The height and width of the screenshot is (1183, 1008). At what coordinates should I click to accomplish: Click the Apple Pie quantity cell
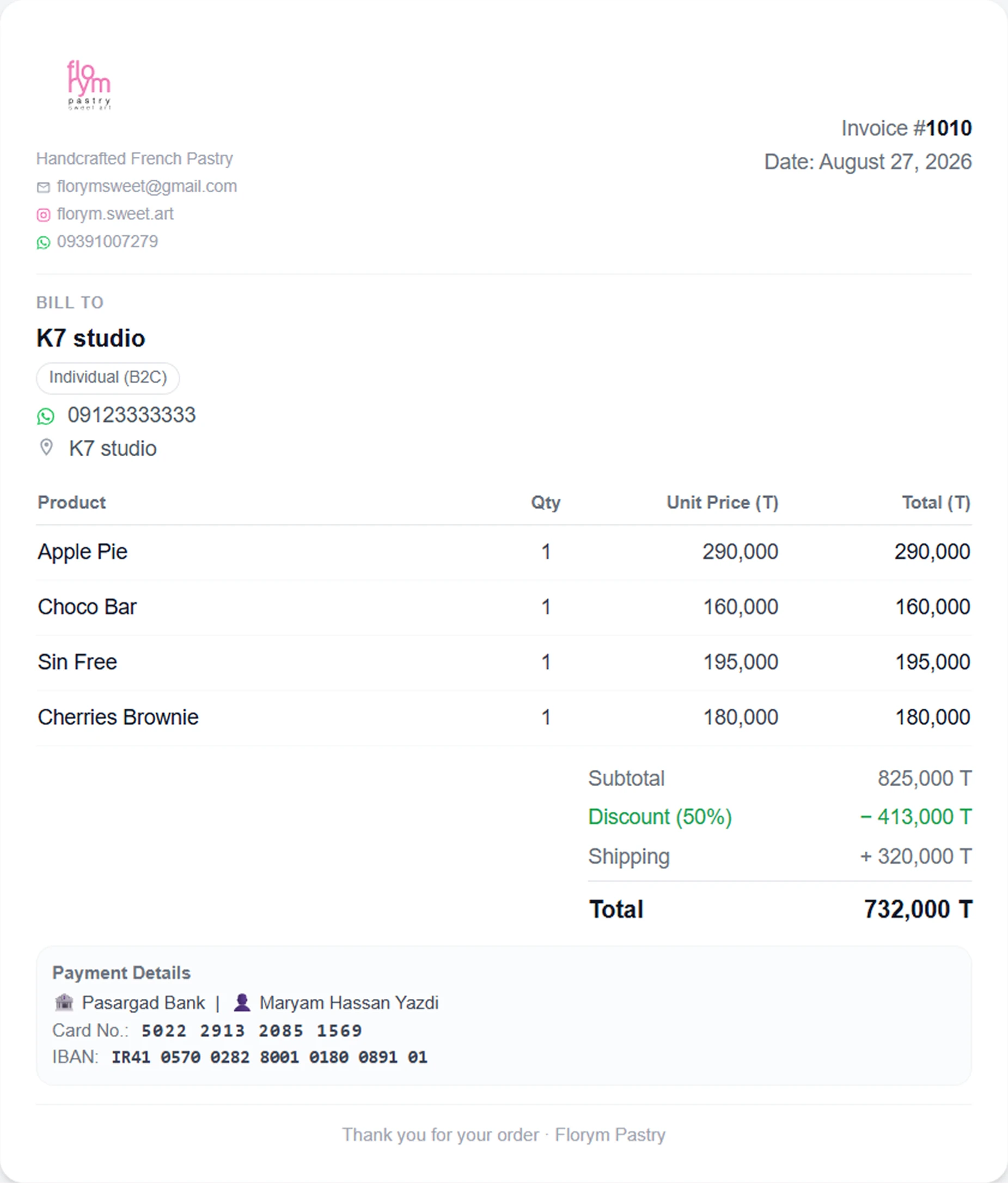click(546, 552)
